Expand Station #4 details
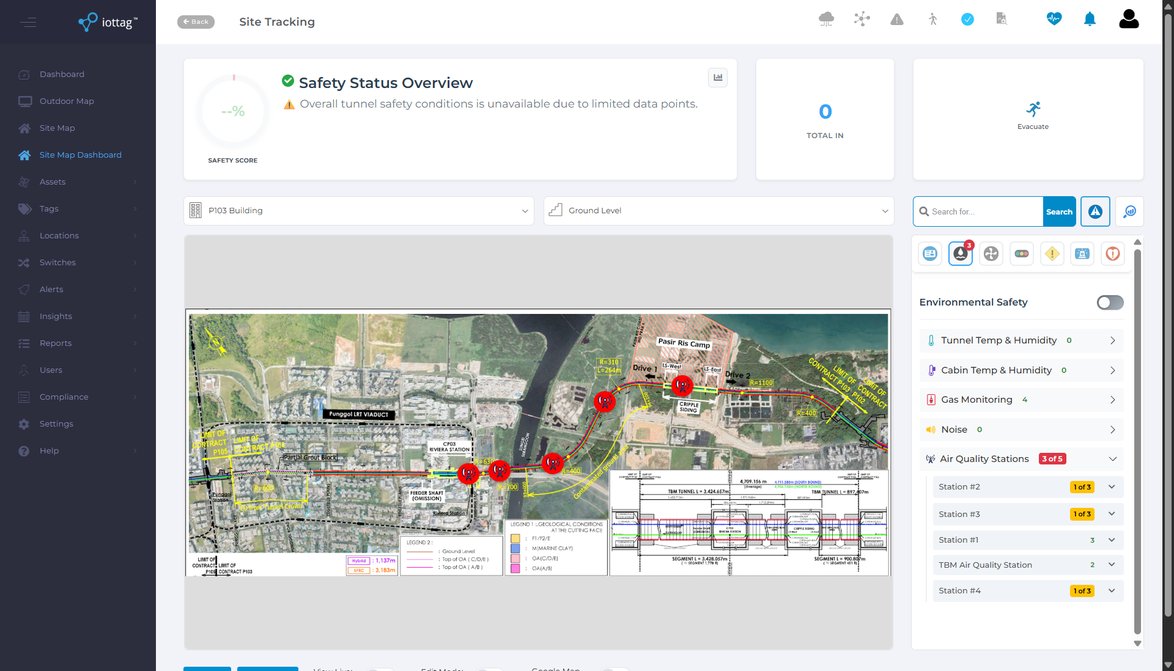 pos(1028,591)
